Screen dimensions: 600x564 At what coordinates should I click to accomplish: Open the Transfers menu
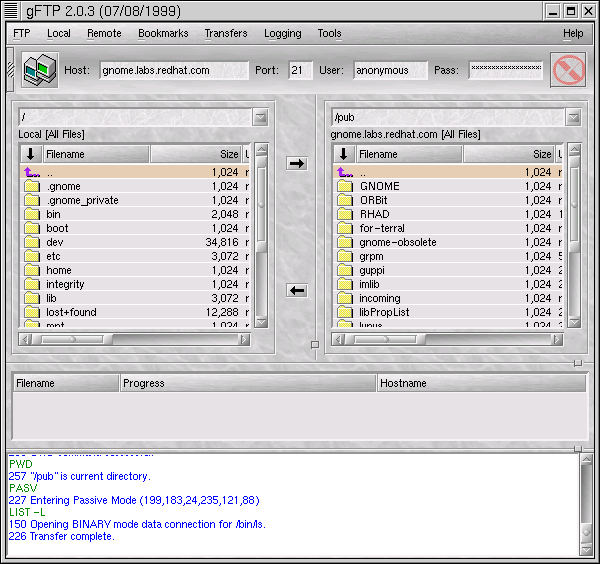click(226, 34)
